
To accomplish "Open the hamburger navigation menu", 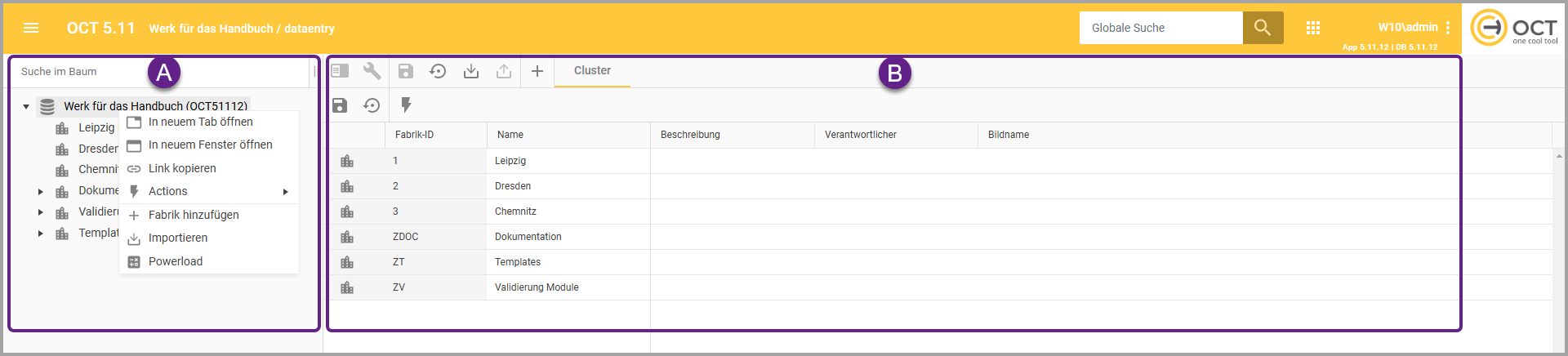I will (x=31, y=28).
